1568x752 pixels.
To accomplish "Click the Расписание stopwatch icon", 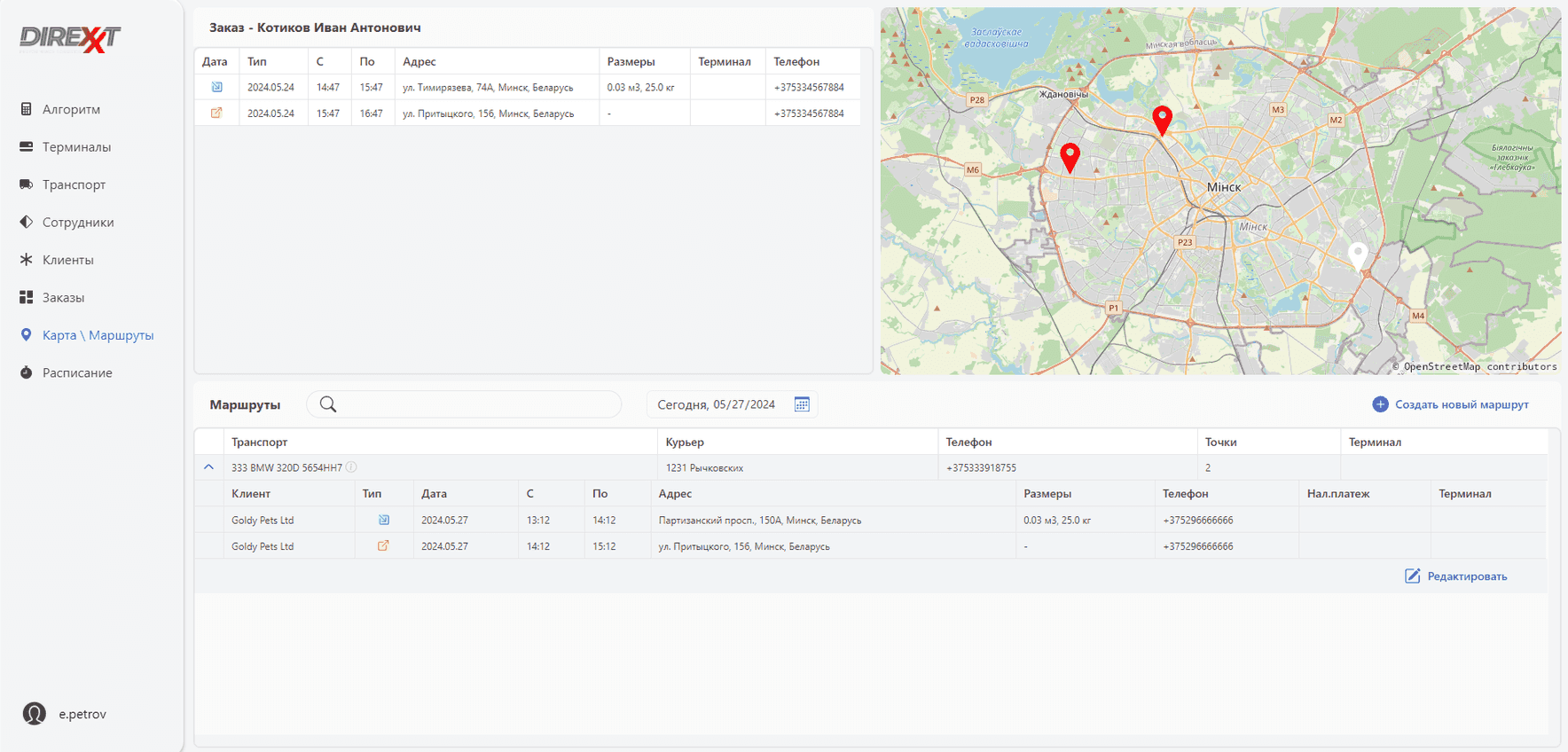I will pos(26,372).
